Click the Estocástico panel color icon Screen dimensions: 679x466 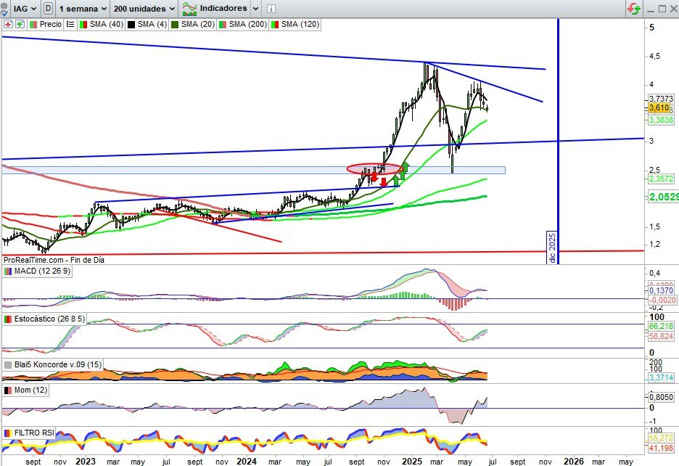8,319
